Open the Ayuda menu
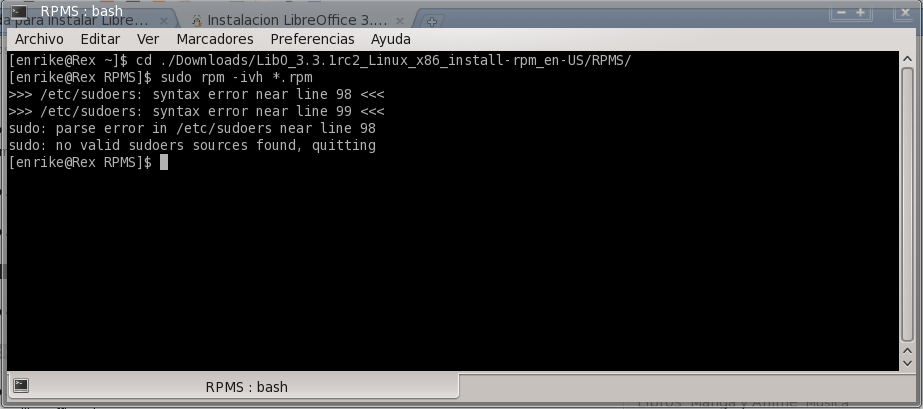The image size is (923, 409). click(391, 39)
